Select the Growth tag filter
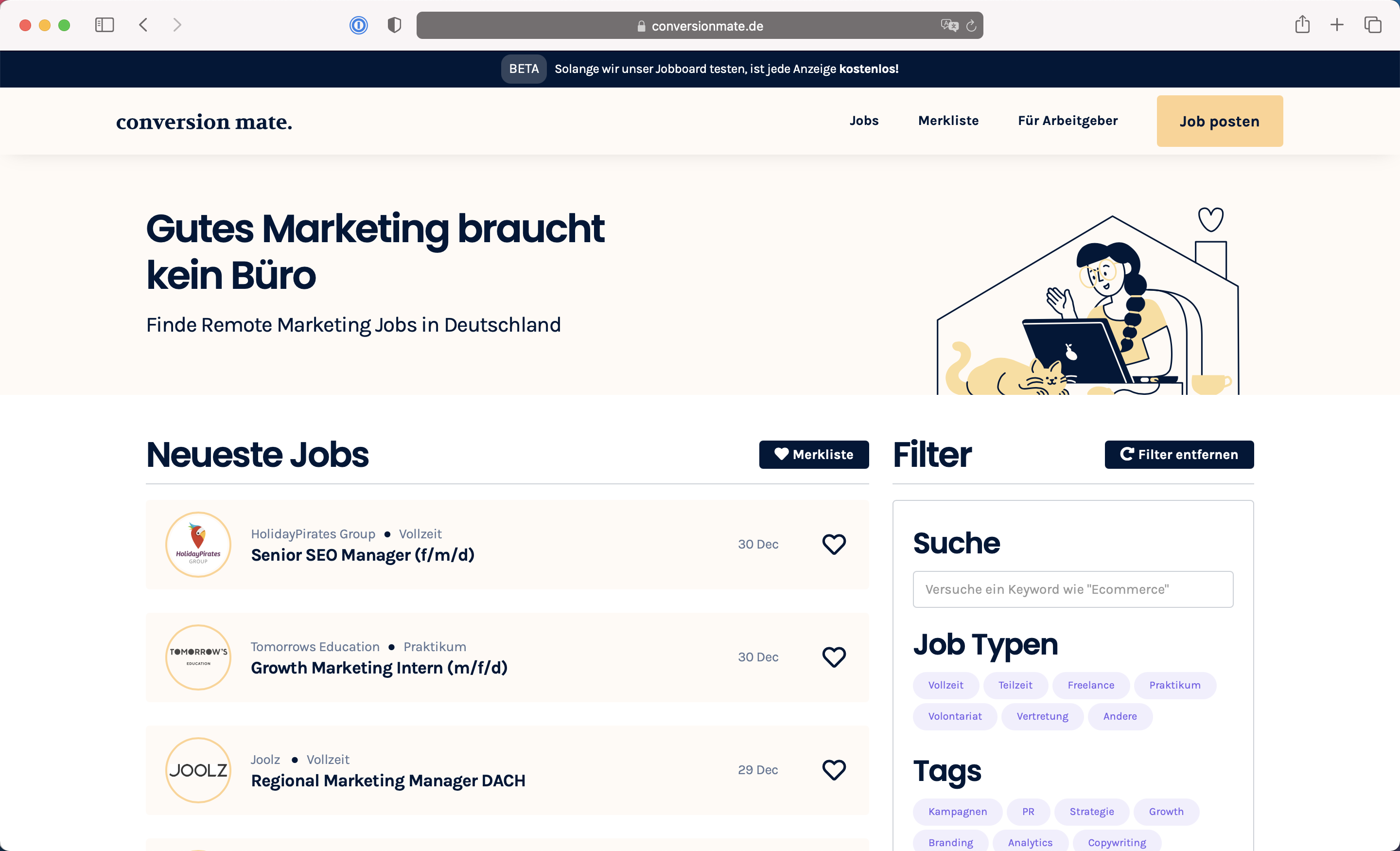The width and height of the screenshot is (1400, 851). tap(1166, 811)
